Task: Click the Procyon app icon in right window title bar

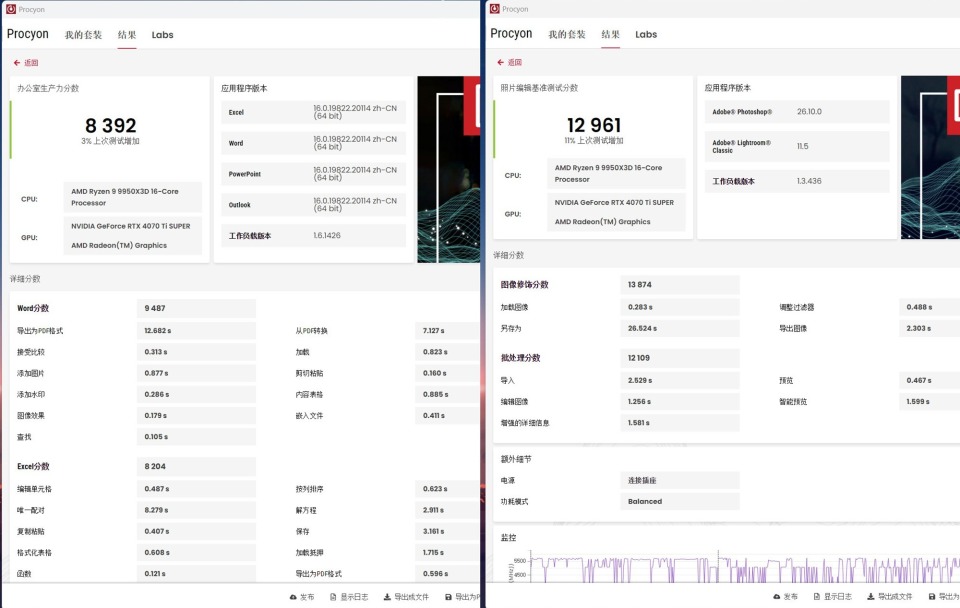Action: (x=495, y=9)
